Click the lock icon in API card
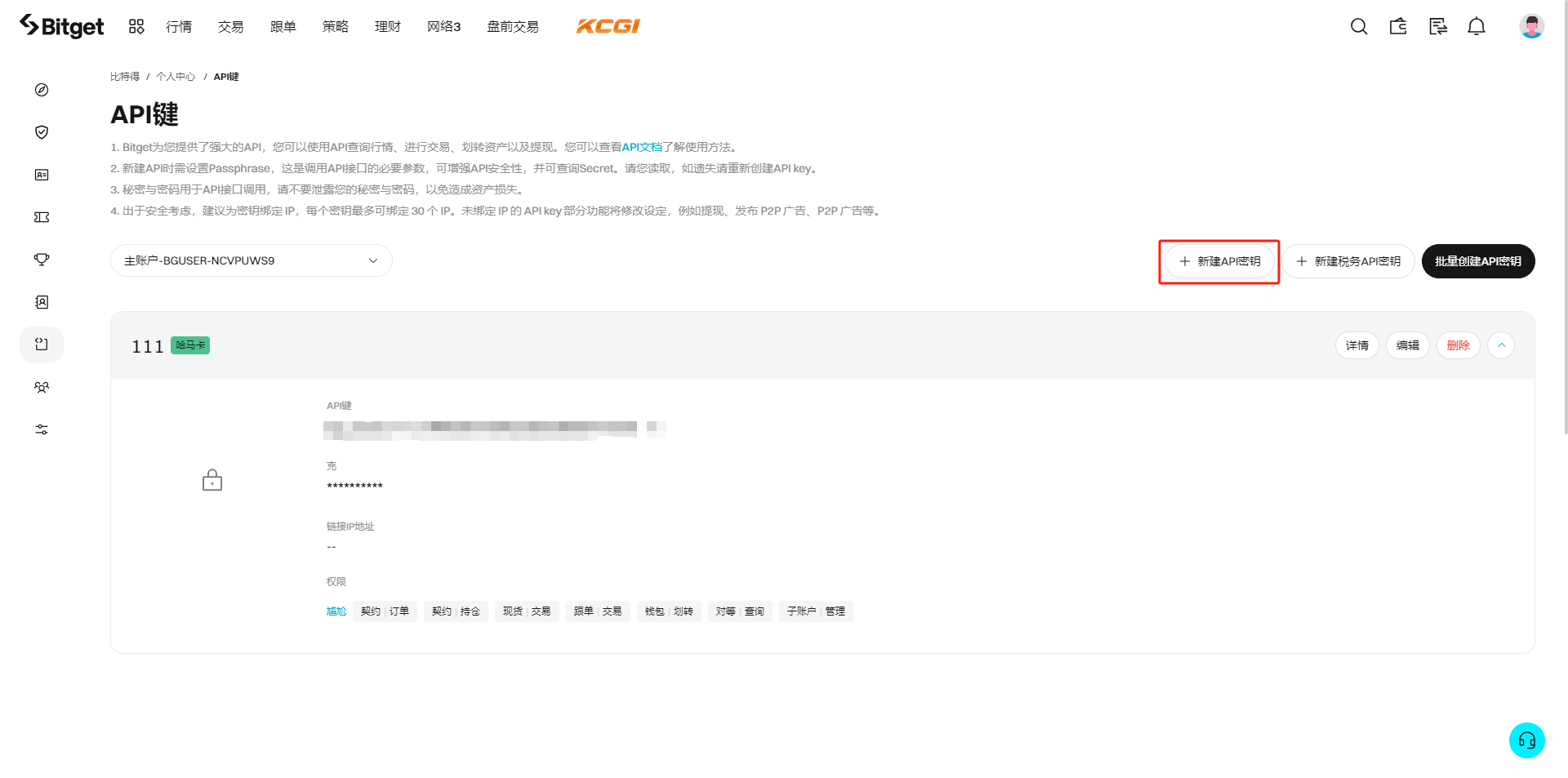The height and width of the screenshot is (778, 1568). pos(212,480)
